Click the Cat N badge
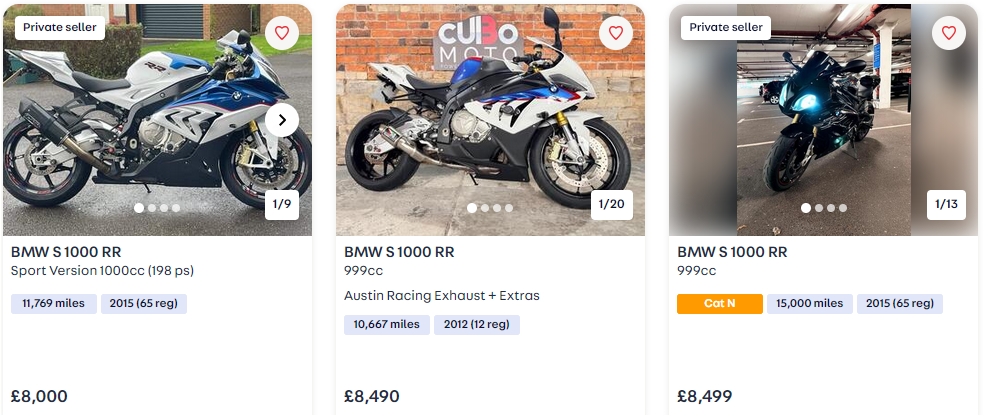 (719, 304)
